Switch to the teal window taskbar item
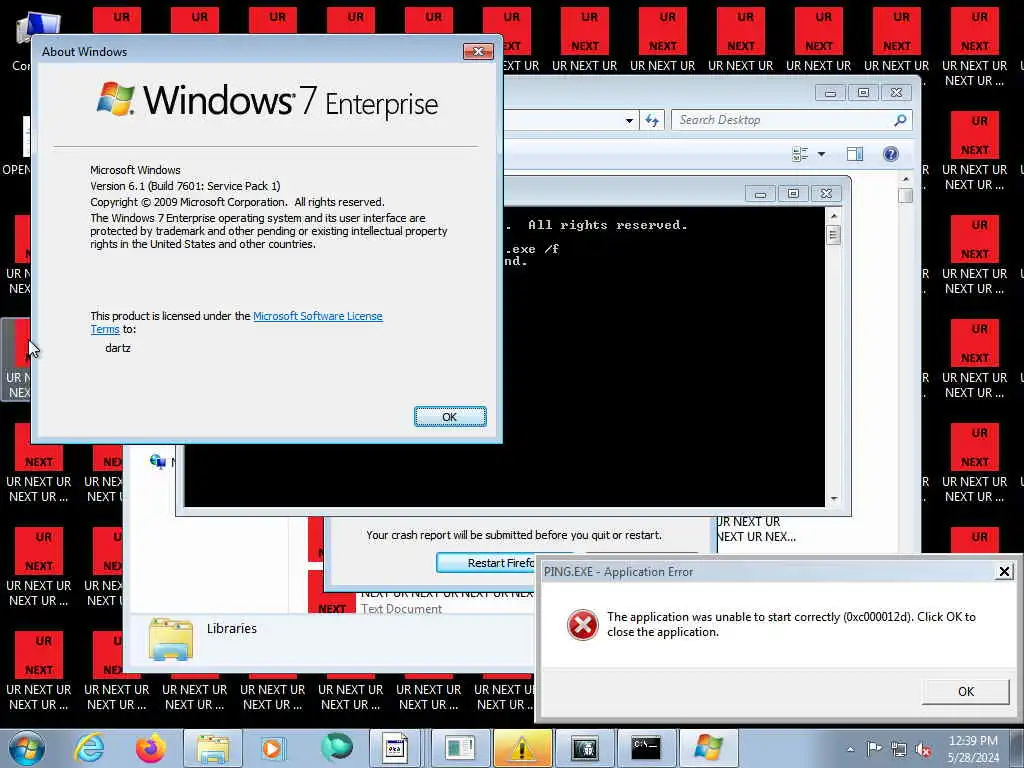This screenshot has width=1024, height=768. tap(460, 748)
